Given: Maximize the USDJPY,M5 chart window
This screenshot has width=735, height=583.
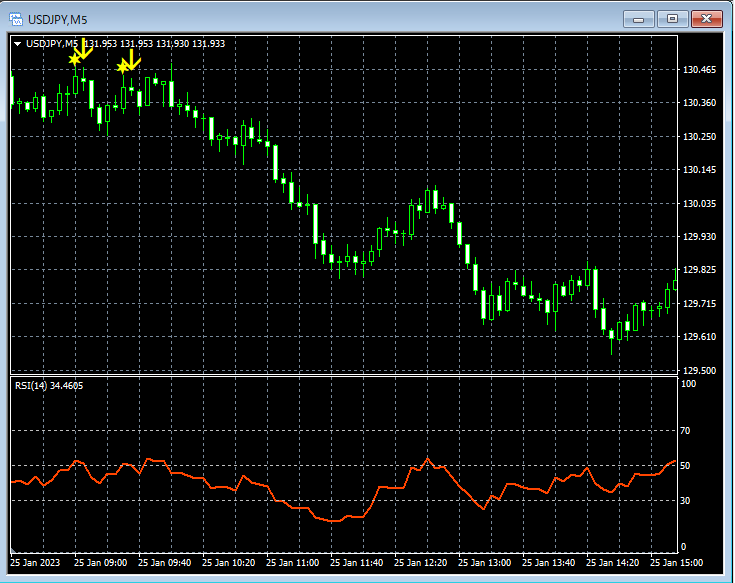Looking at the screenshot, I should pos(672,19).
